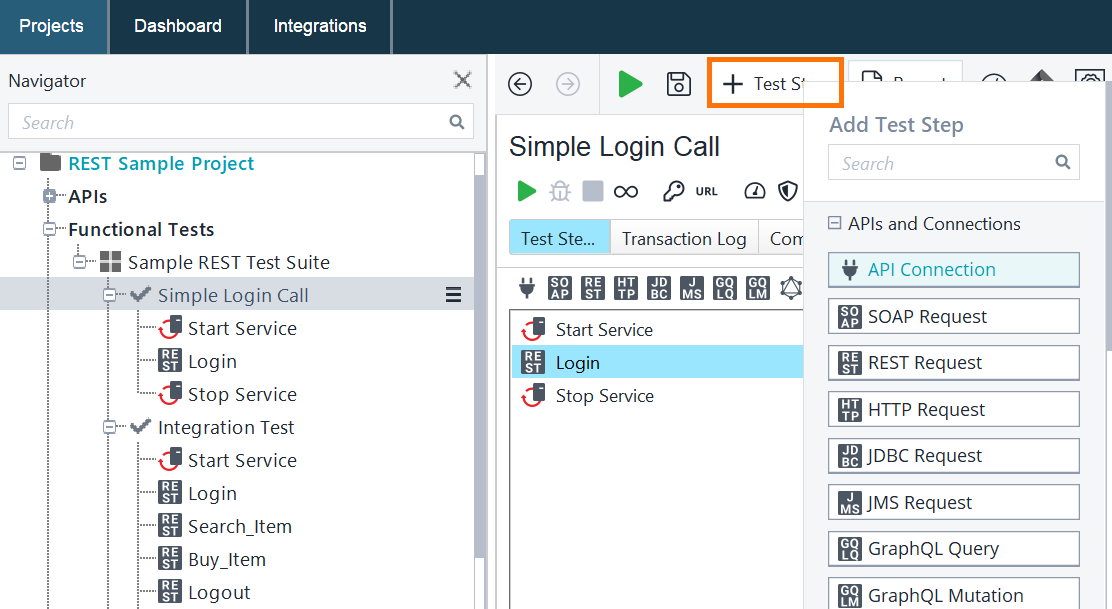Click the GraphQL icon in the step toolbar
The height and width of the screenshot is (609, 1112).
pos(791,288)
